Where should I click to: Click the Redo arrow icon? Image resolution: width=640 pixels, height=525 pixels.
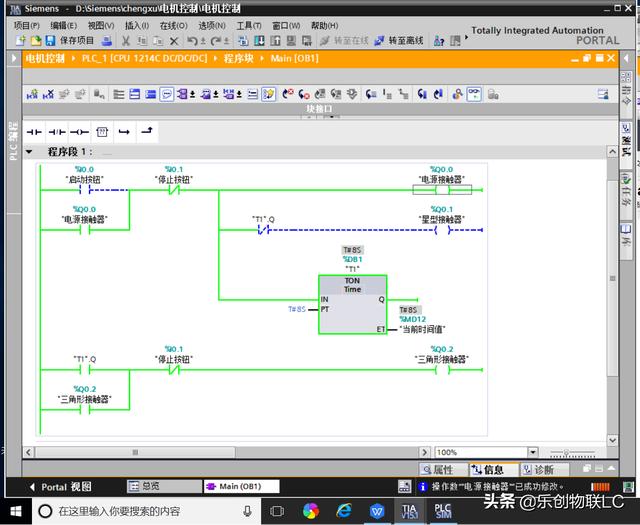coord(216,41)
